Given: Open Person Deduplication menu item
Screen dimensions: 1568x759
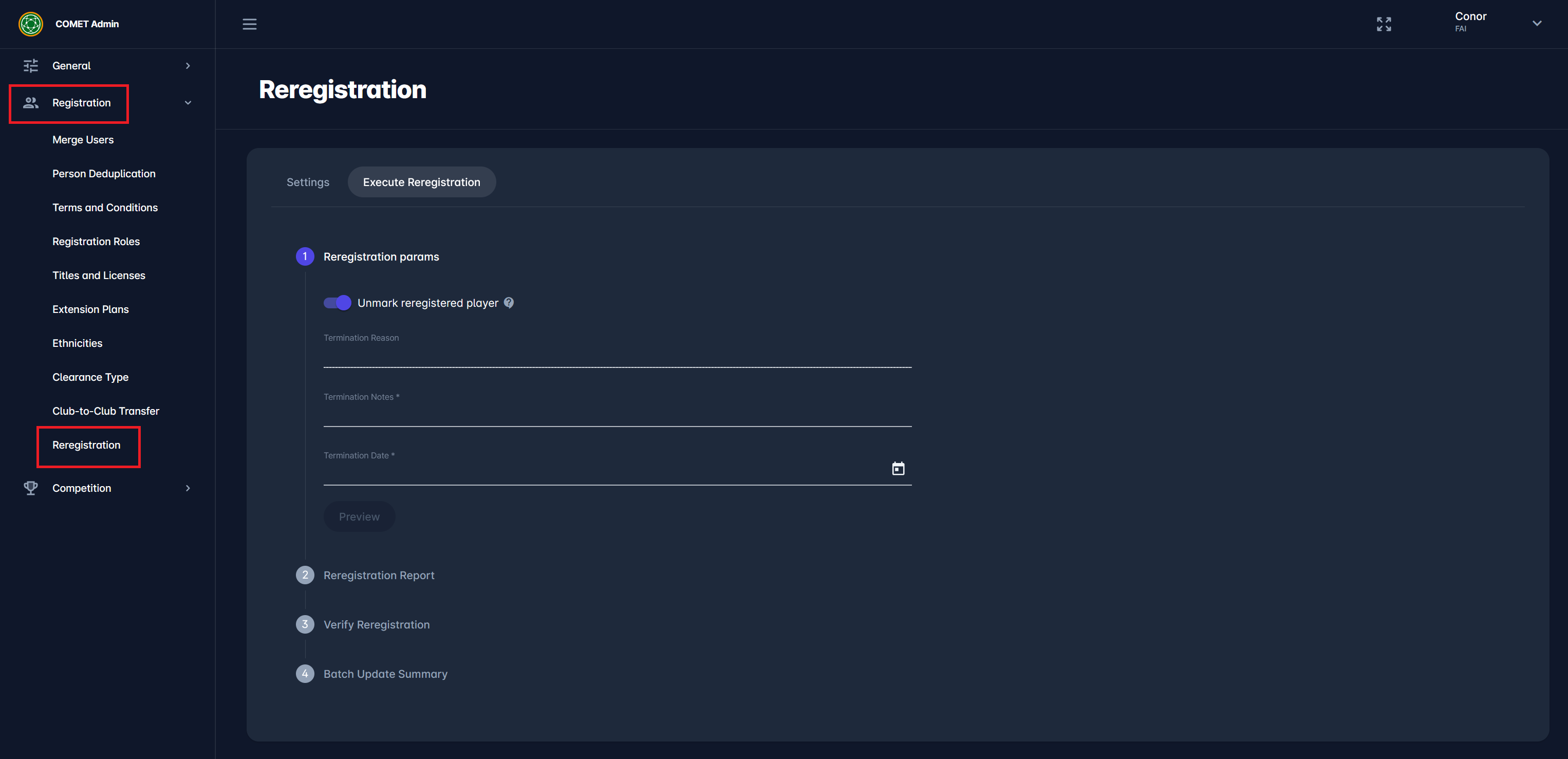Looking at the screenshot, I should [104, 174].
